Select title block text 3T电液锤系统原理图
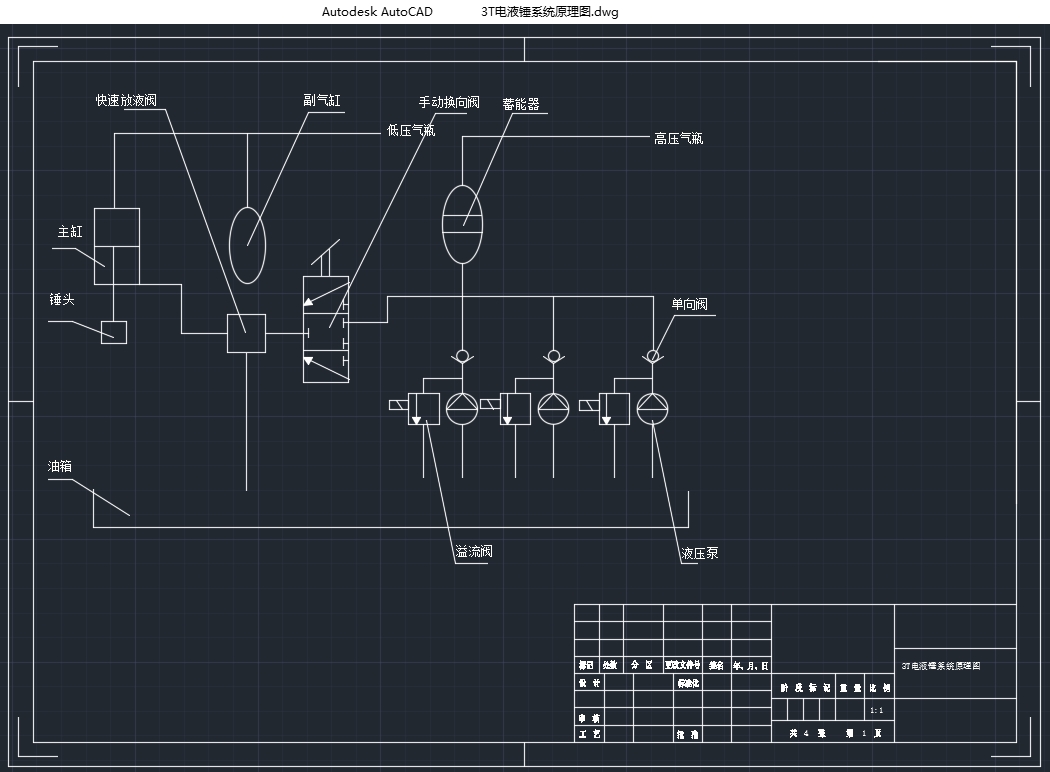Image resolution: width=1050 pixels, height=772 pixels. [x=941, y=666]
